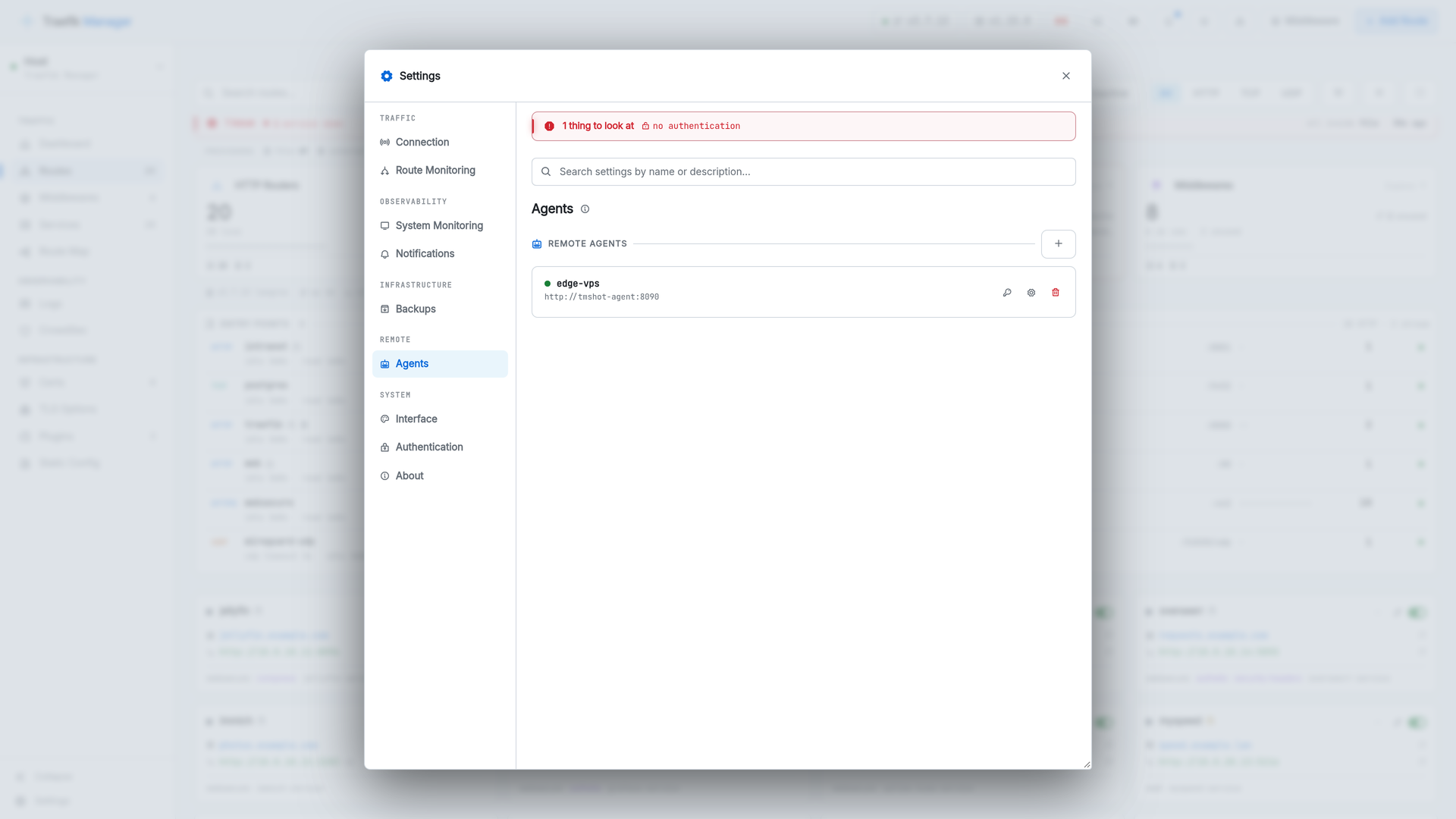
Task: Open Authentication settings
Action: pos(440,447)
